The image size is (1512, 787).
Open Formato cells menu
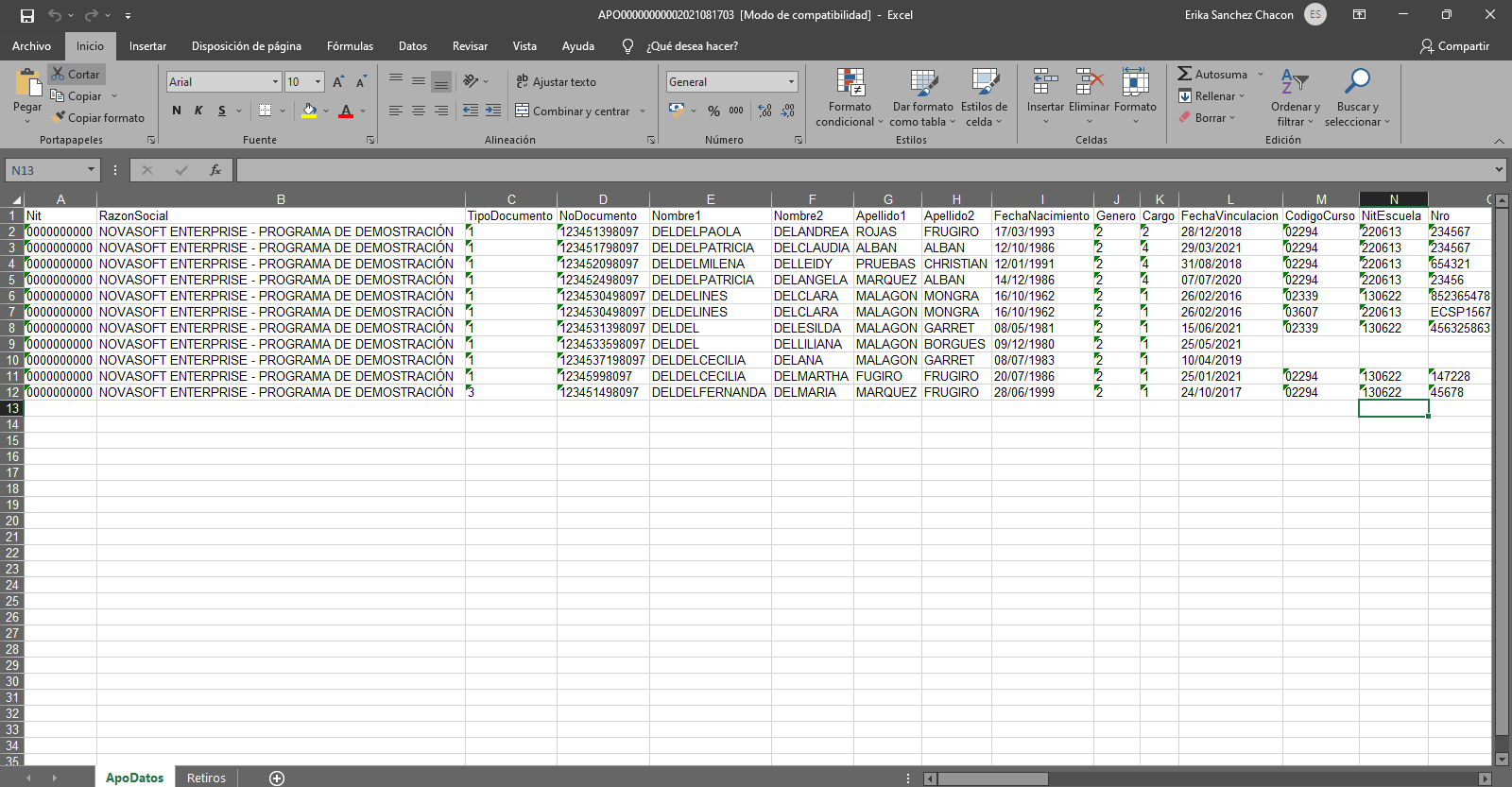pos(1135,97)
